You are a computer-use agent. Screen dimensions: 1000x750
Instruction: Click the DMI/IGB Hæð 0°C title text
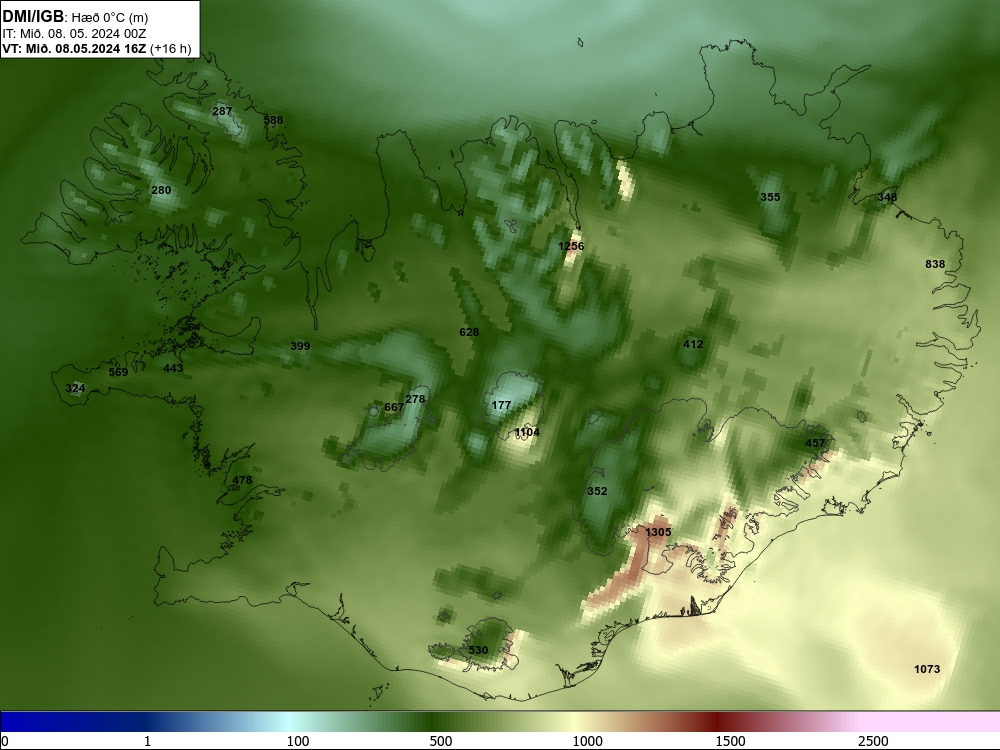pos(76,17)
